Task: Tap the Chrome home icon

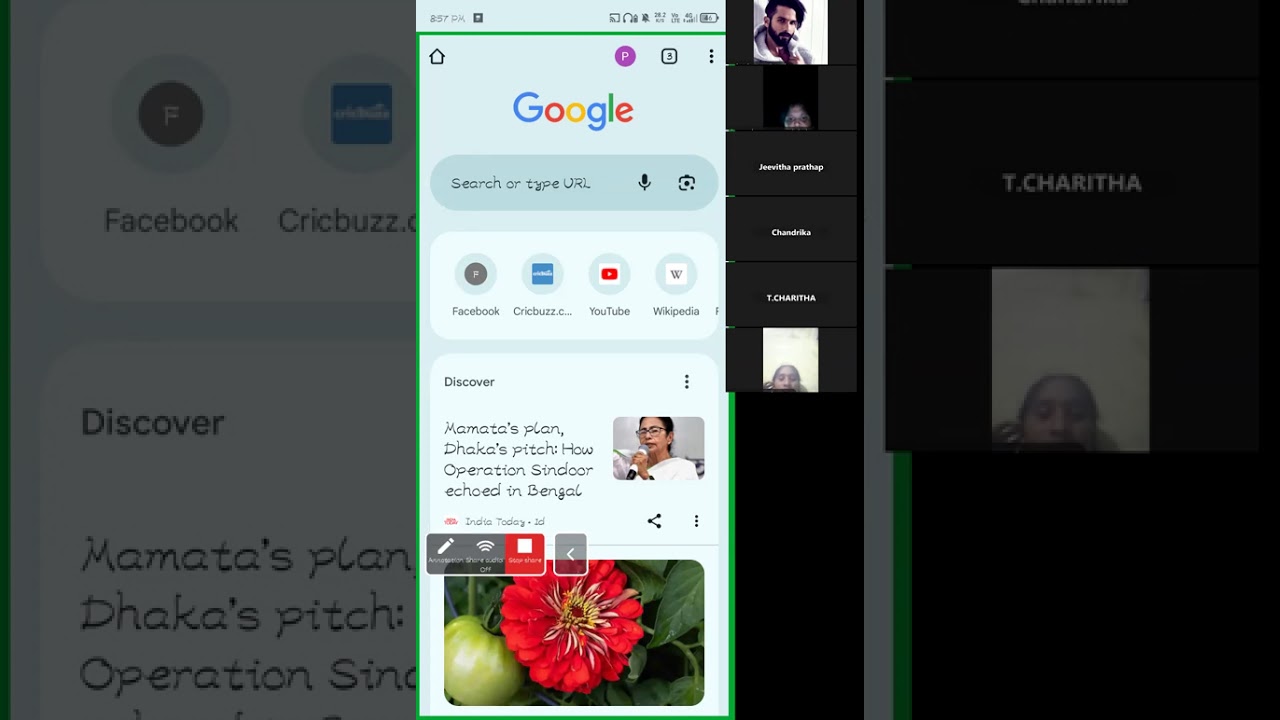Action: [x=437, y=57]
